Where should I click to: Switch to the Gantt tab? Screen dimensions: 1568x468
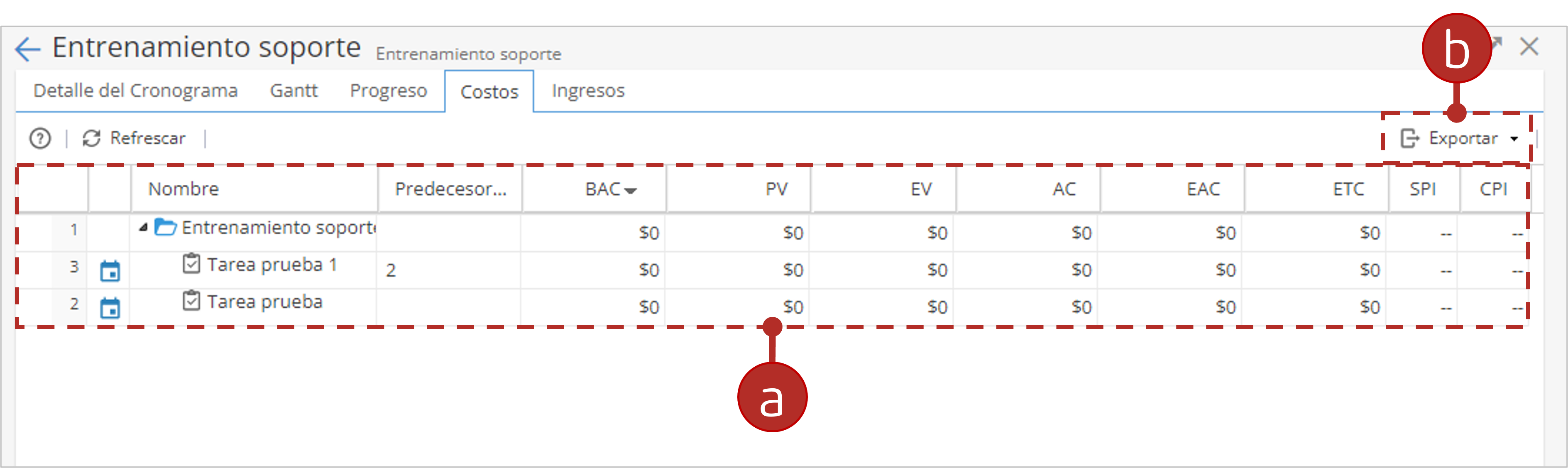294,91
